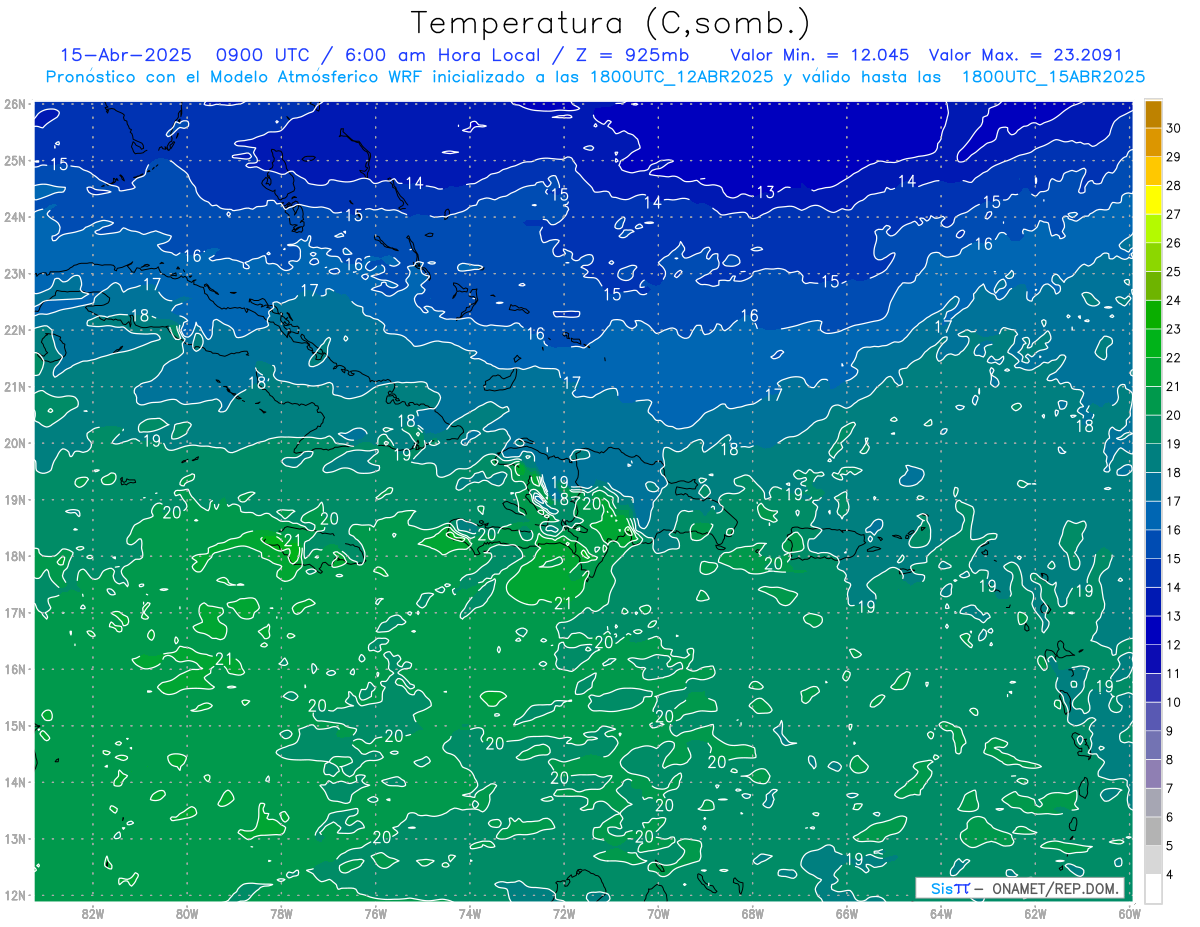This screenshot has height=927, width=1200.
Task: Click the 60W longitude axis label
Action: point(1130,913)
